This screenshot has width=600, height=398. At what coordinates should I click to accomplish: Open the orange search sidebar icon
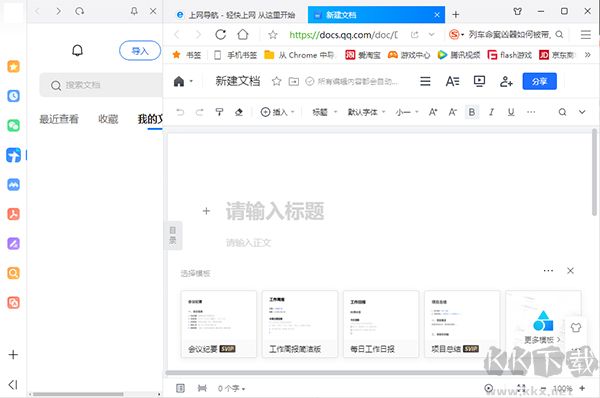coord(13,273)
